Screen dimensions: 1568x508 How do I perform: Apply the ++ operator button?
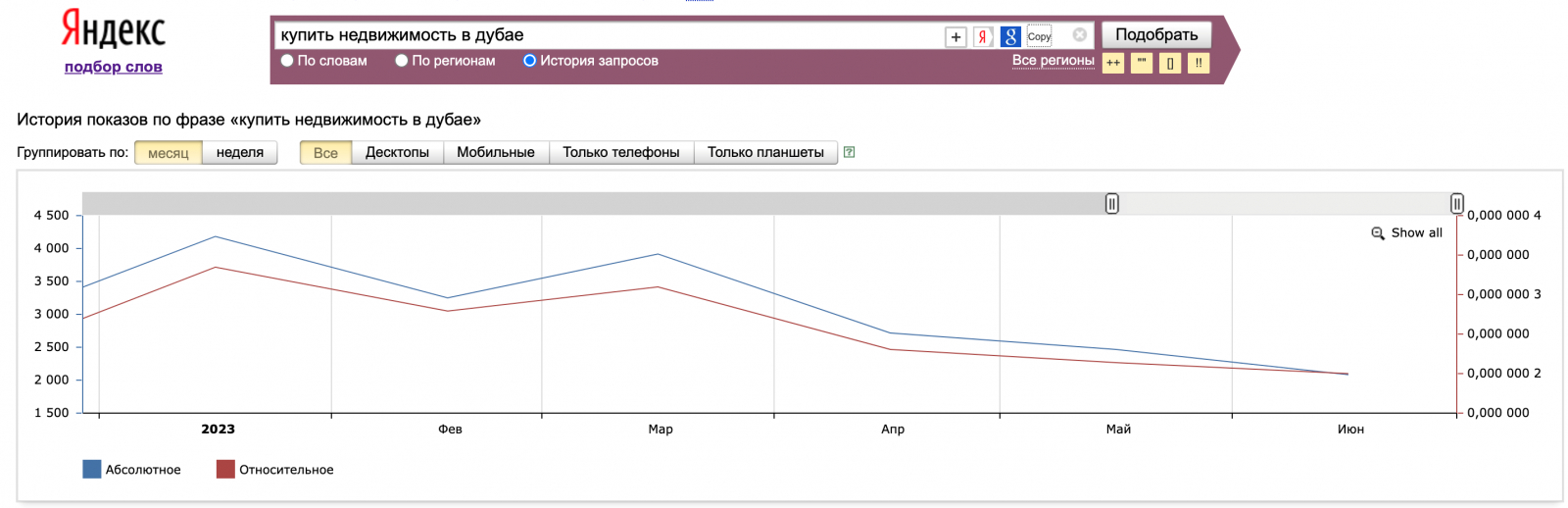[1113, 63]
